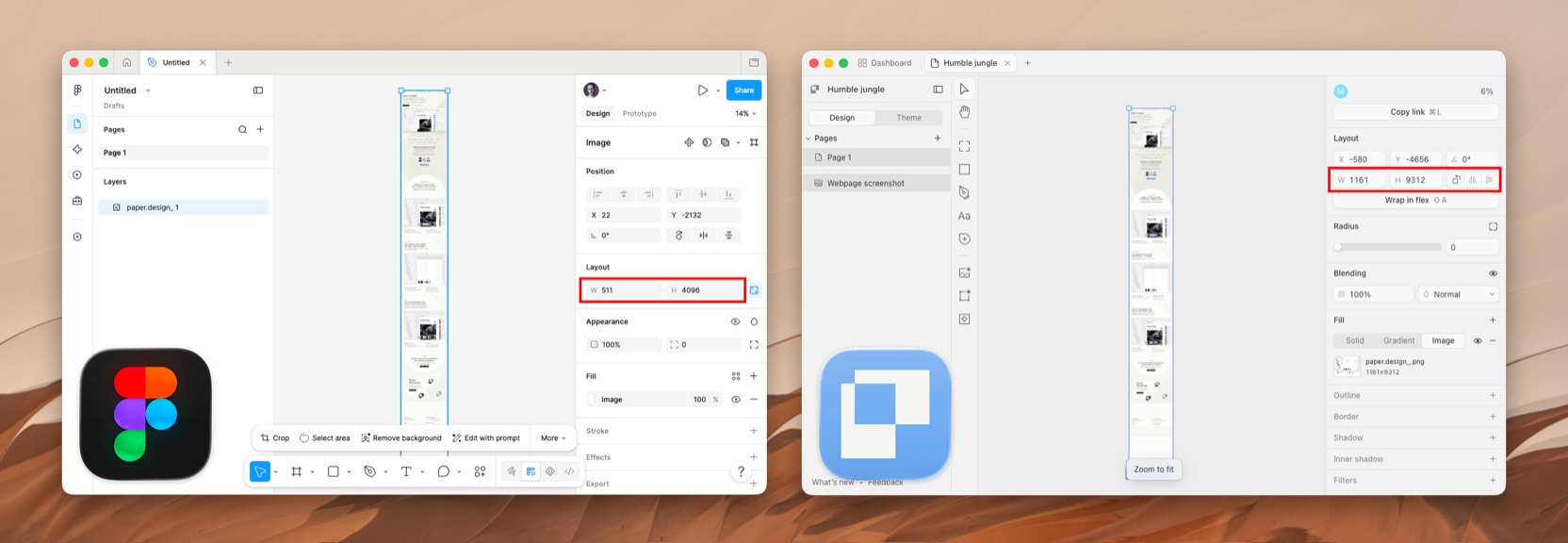Switch to Figma Prototype tab
The width and height of the screenshot is (1568, 543).
tap(639, 113)
